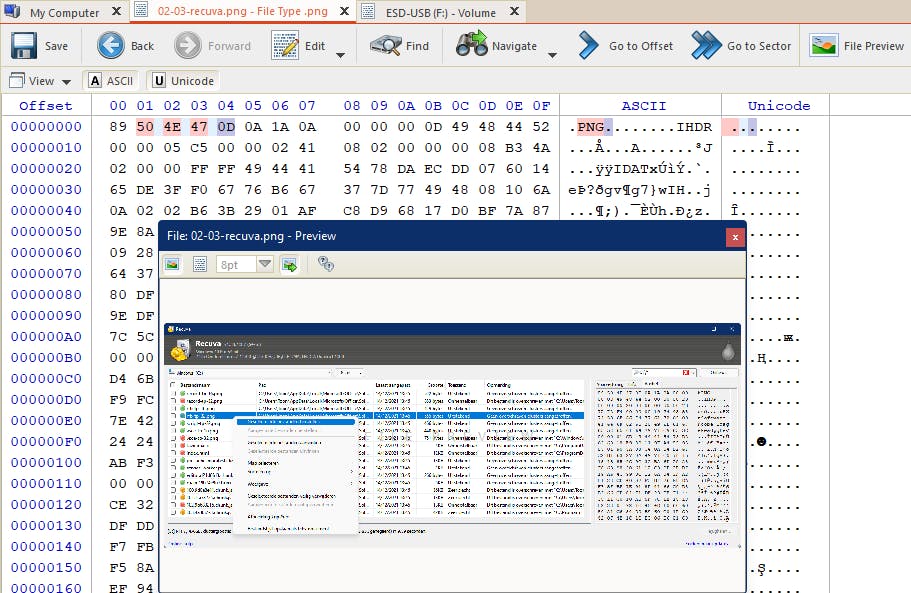Click the Go to Offset arrow icon
The height and width of the screenshot is (593, 911).
click(587, 45)
